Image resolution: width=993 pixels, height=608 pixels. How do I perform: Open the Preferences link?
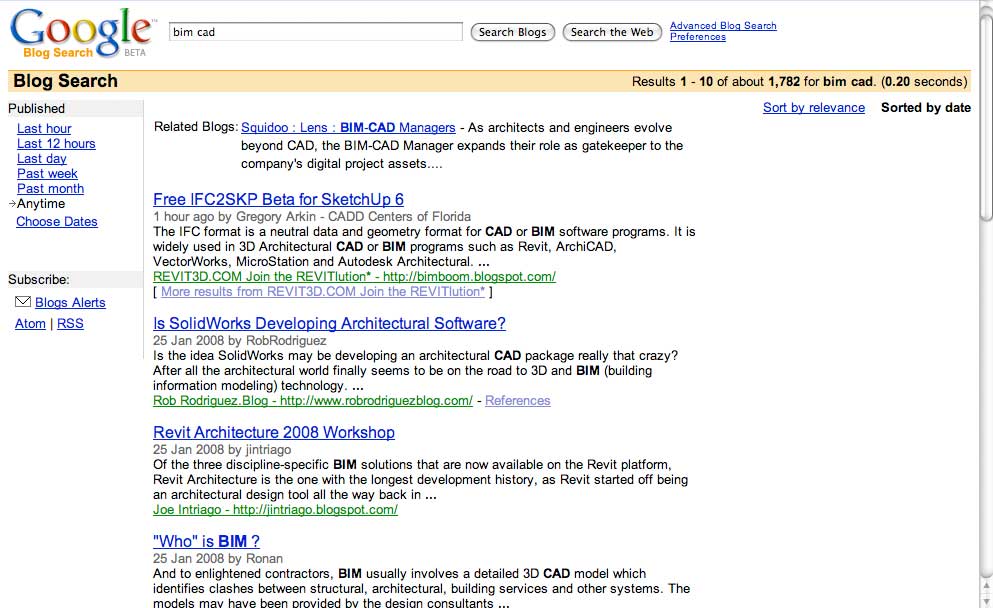[698, 37]
